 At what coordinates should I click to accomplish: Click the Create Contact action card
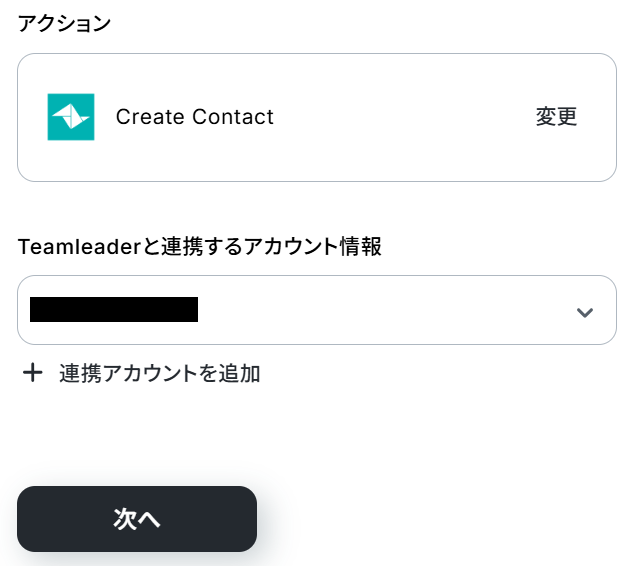316,117
